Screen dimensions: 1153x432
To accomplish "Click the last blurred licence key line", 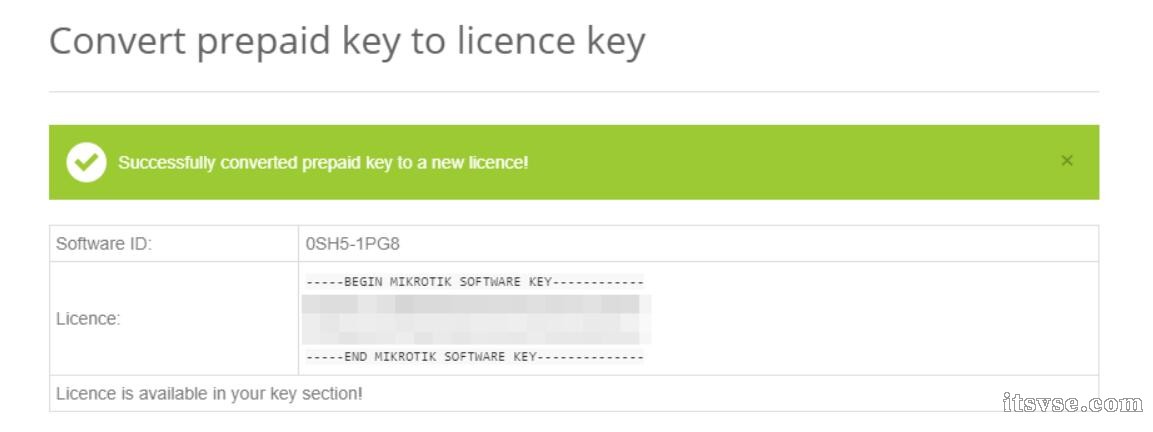I will 474,338.
